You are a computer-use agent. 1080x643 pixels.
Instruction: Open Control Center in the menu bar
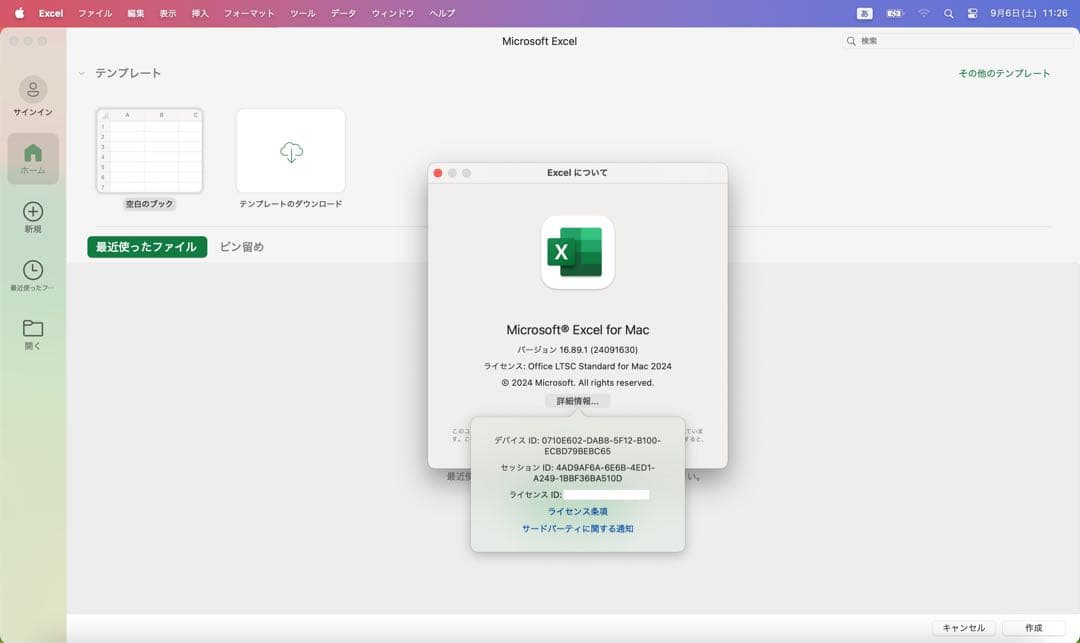[x=972, y=13]
